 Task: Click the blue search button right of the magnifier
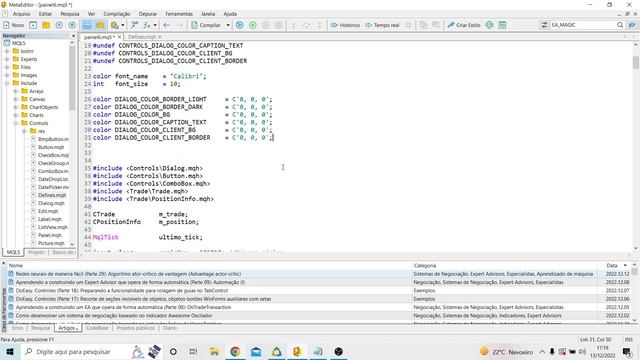click(632, 25)
